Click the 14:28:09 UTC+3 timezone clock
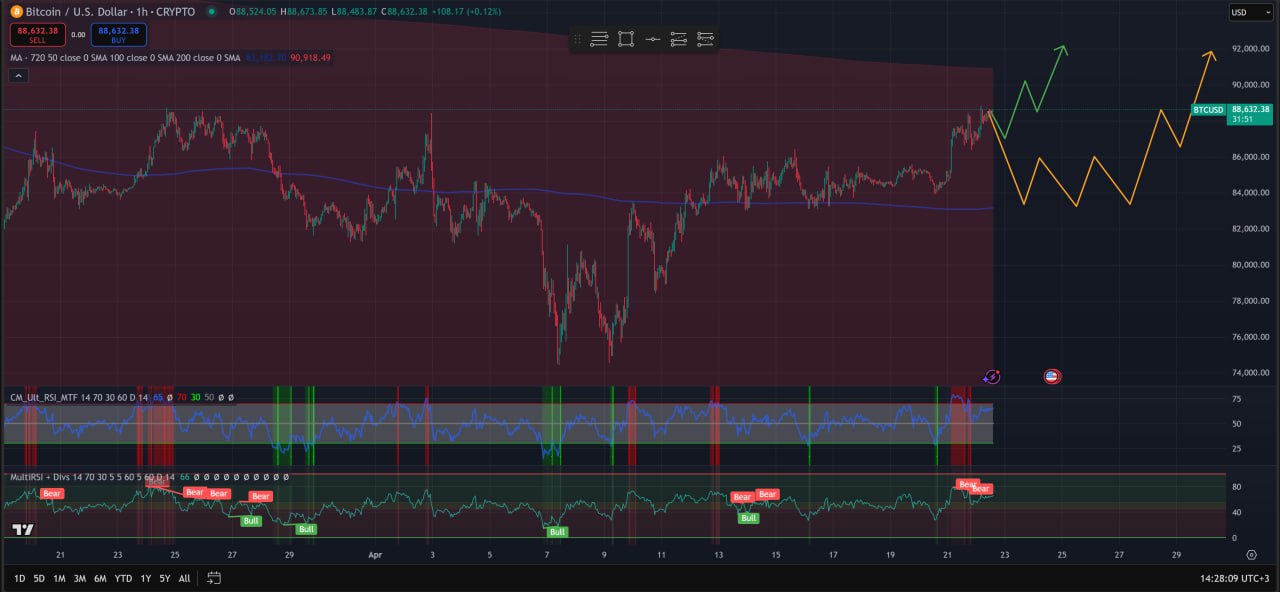1280x592 pixels. [1235, 578]
